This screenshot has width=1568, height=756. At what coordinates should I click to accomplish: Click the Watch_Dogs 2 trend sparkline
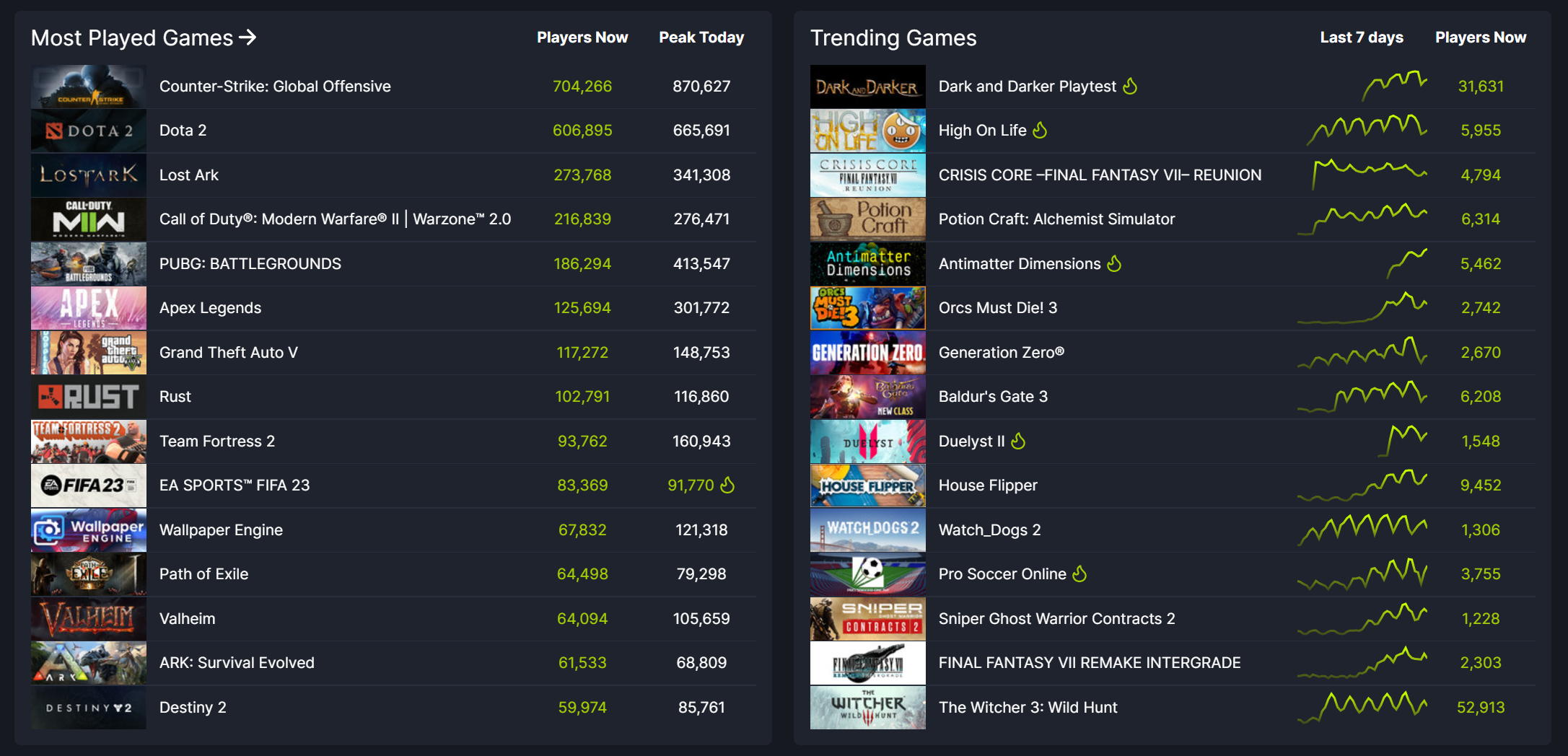pyautogui.click(x=1362, y=530)
